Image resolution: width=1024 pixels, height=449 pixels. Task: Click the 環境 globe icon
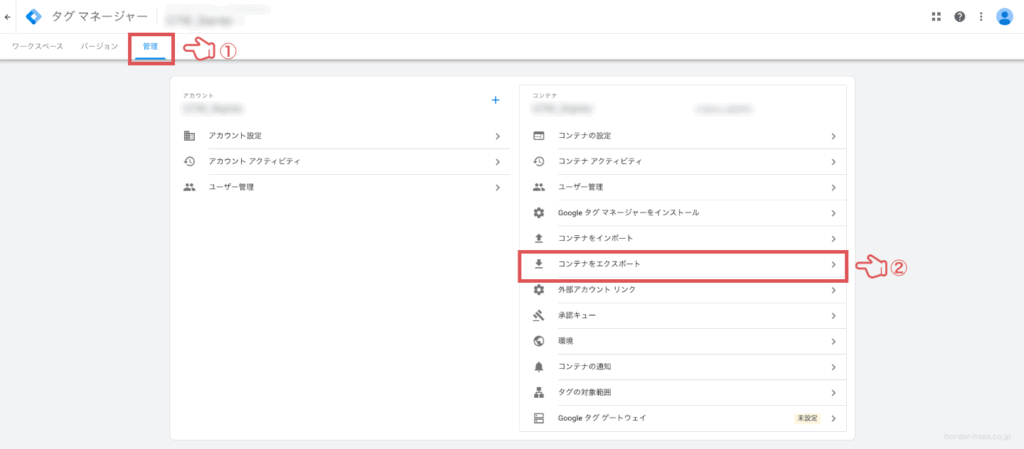[539, 341]
